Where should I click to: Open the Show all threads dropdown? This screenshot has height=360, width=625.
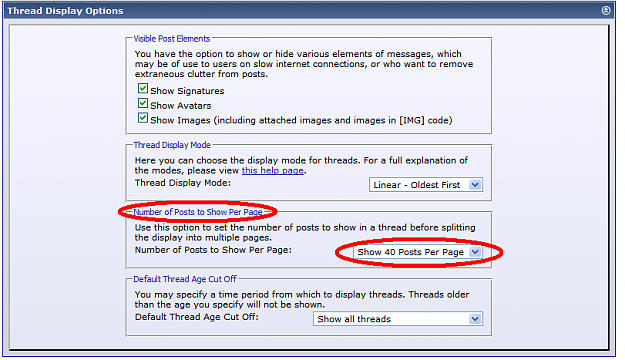(x=398, y=319)
